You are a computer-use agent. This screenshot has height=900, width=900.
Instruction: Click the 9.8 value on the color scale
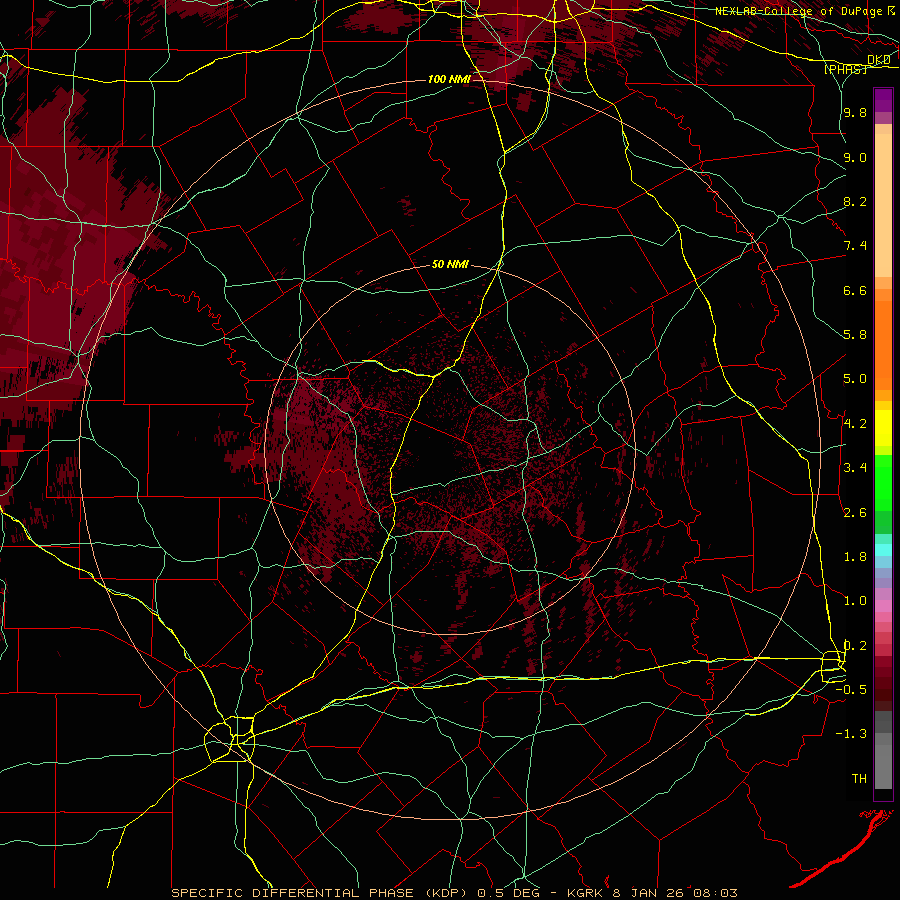point(855,112)
